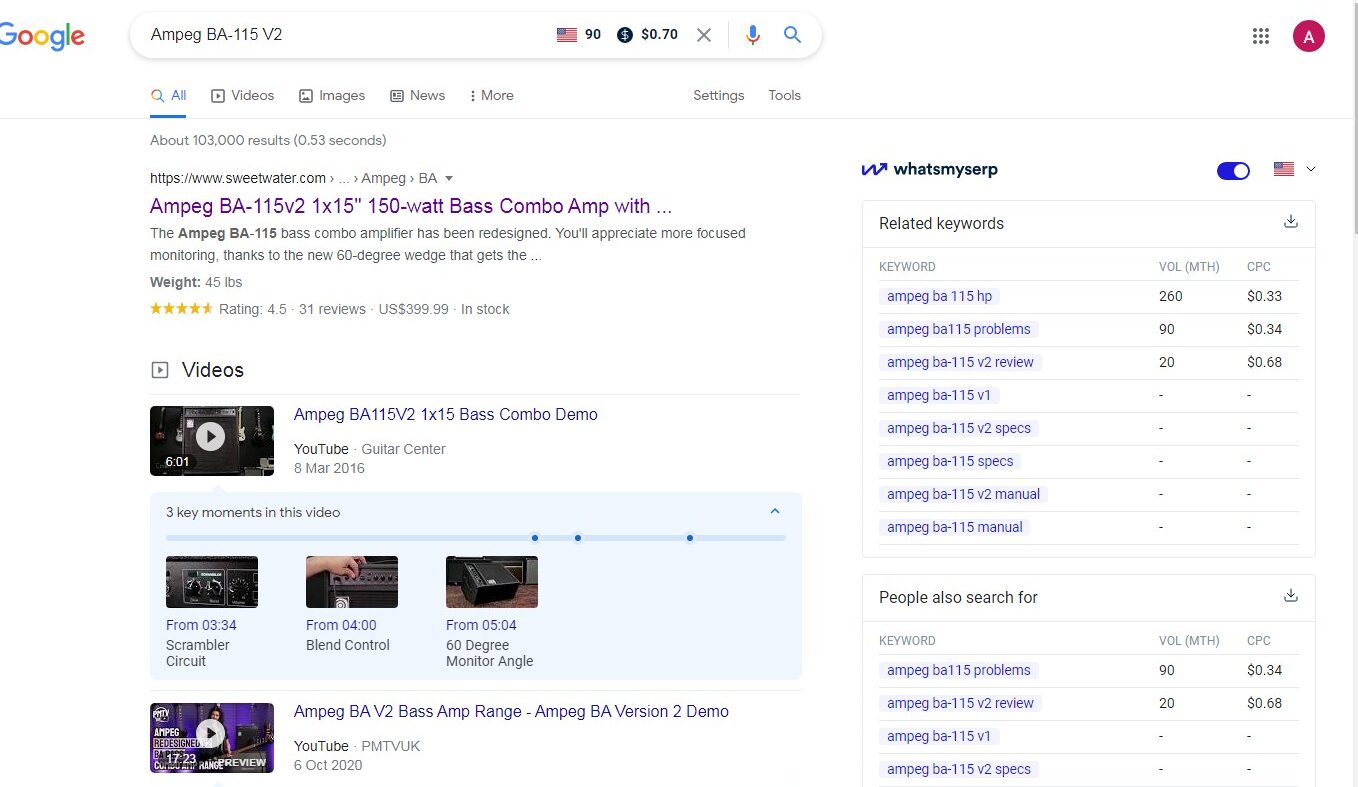This screenshot has height=787, width=1358.
Task: Jump to From 04:00 key moment
Action: tap(341, 625)
